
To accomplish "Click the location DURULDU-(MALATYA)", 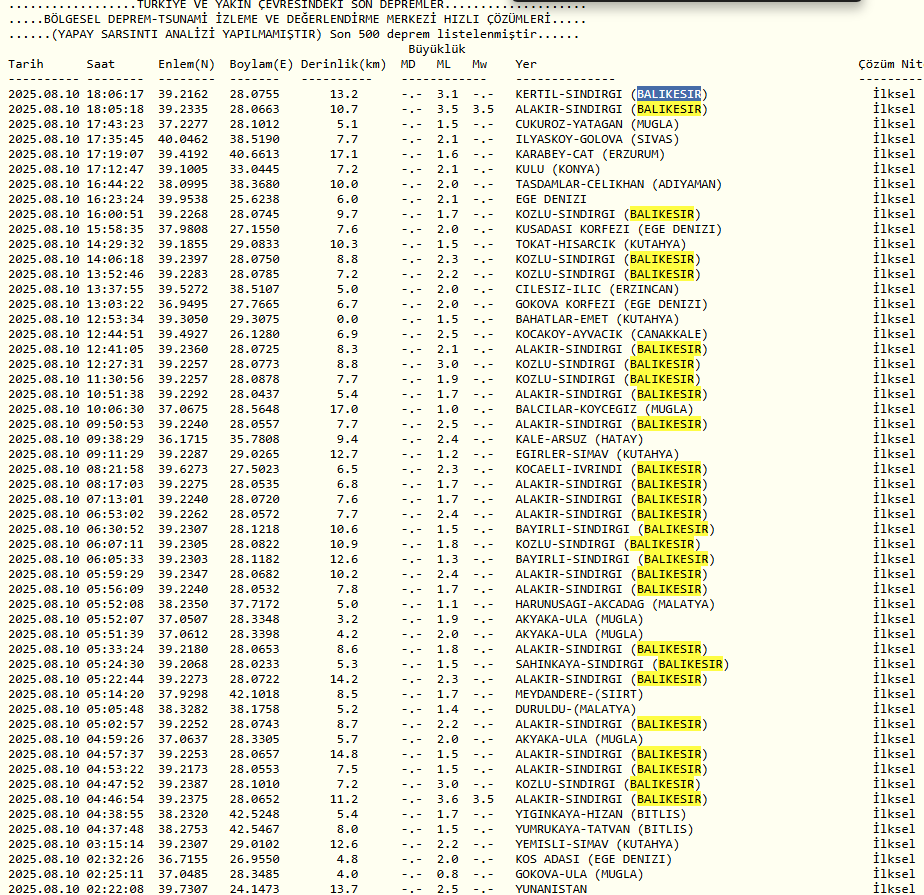I will pyautogui.click(x=576, y=709).
